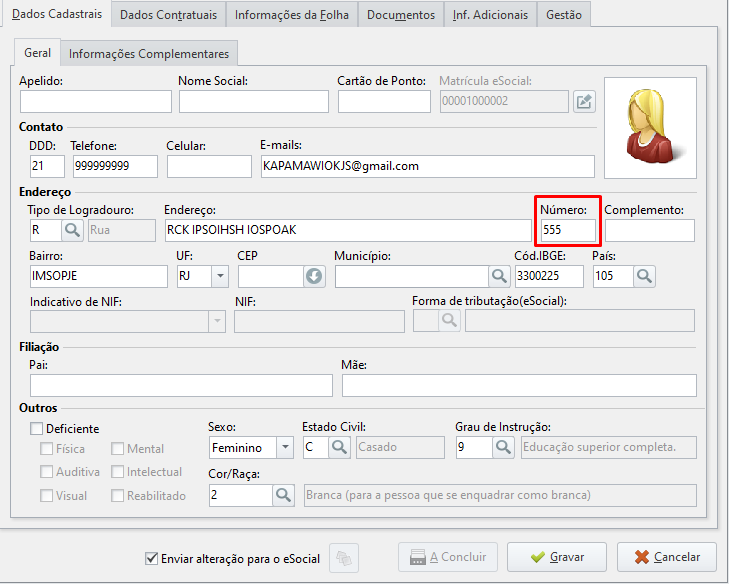729x584 pixels.
Task: Open the Cor/Raça search magnifier
Action: pyautogui.click(x=283, y=495)
